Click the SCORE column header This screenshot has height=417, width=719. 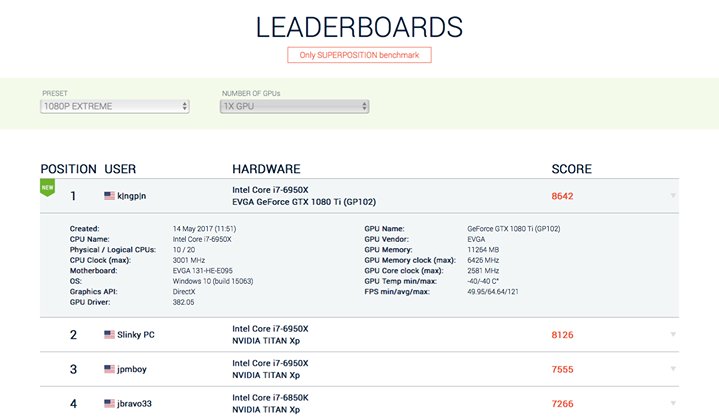pos(571,169)
